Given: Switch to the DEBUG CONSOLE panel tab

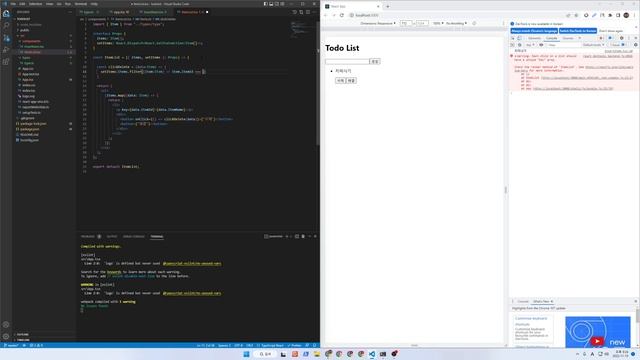Looking at the screenshot, I should 134,236.
